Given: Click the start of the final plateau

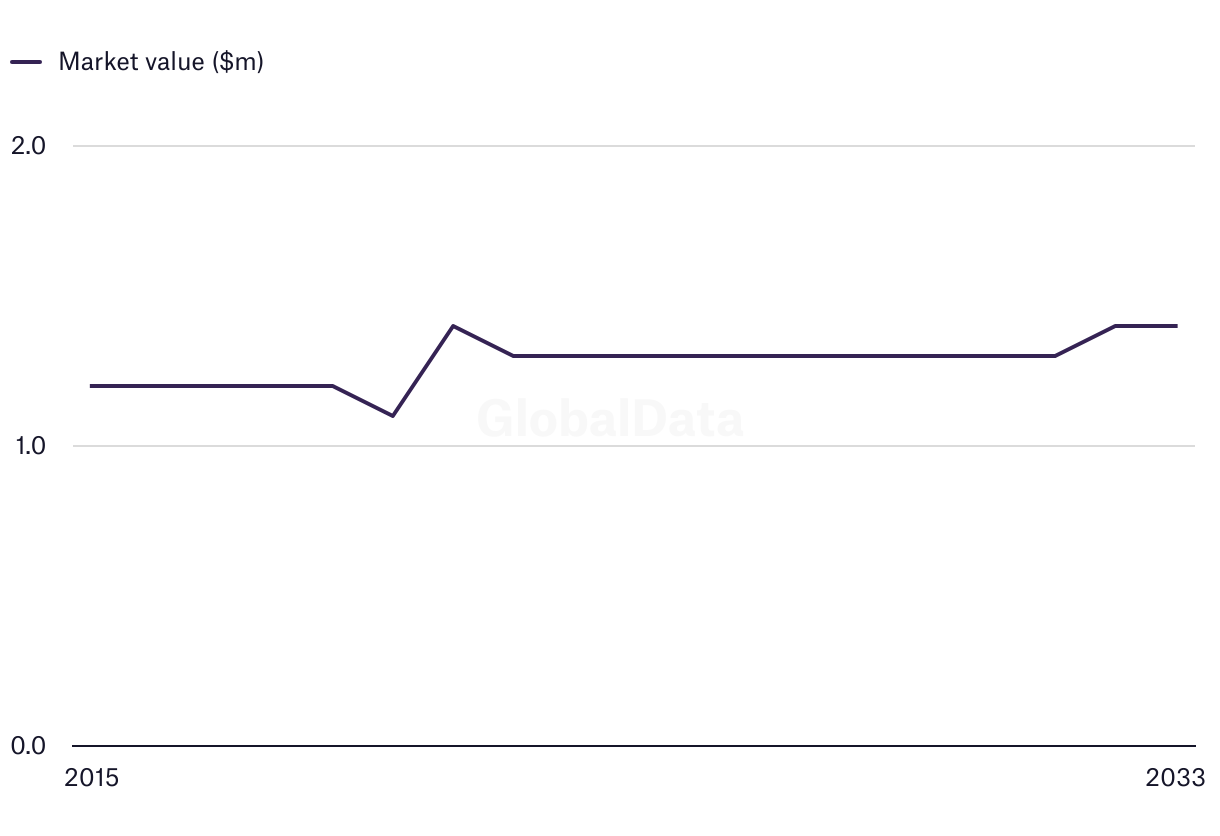Looking at the screenshot, I should [x=1116, y=326].
